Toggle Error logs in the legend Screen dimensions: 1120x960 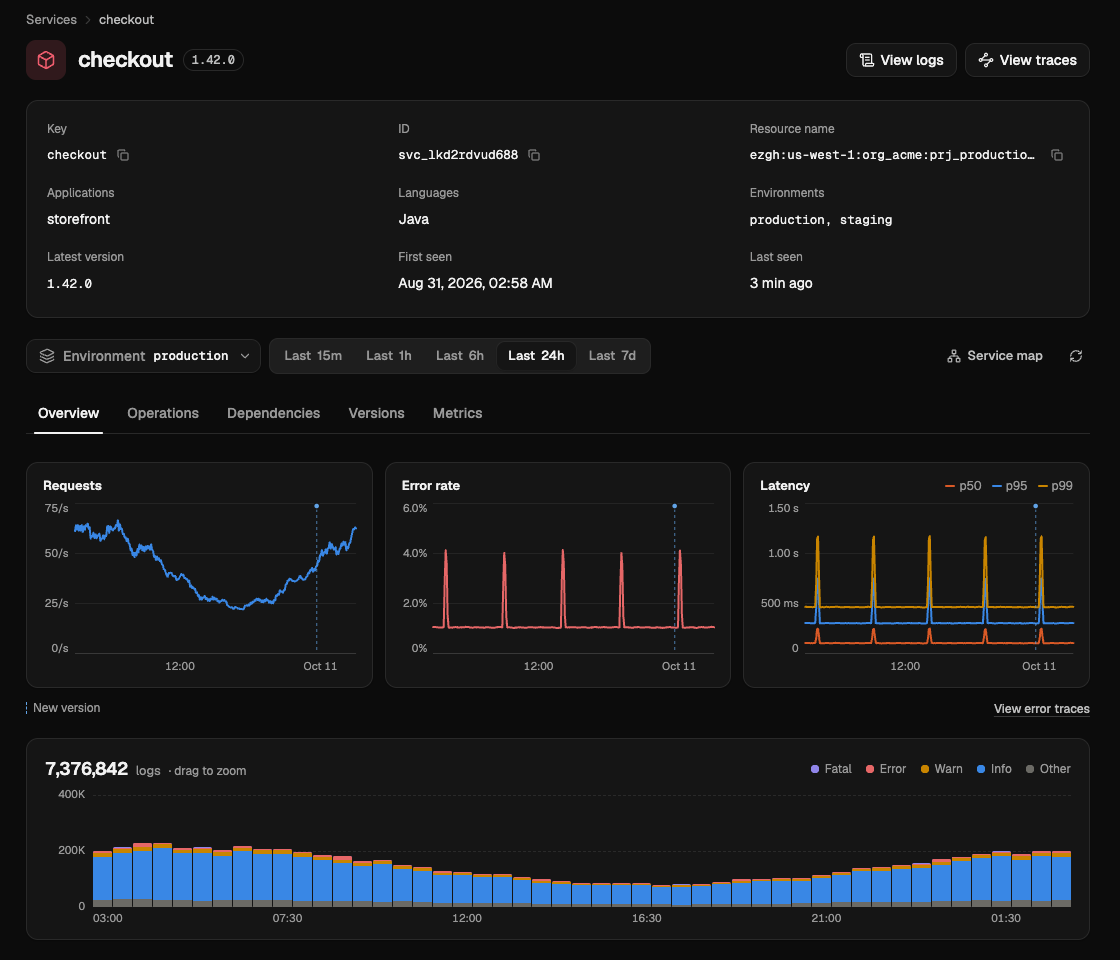coord(886,769)
